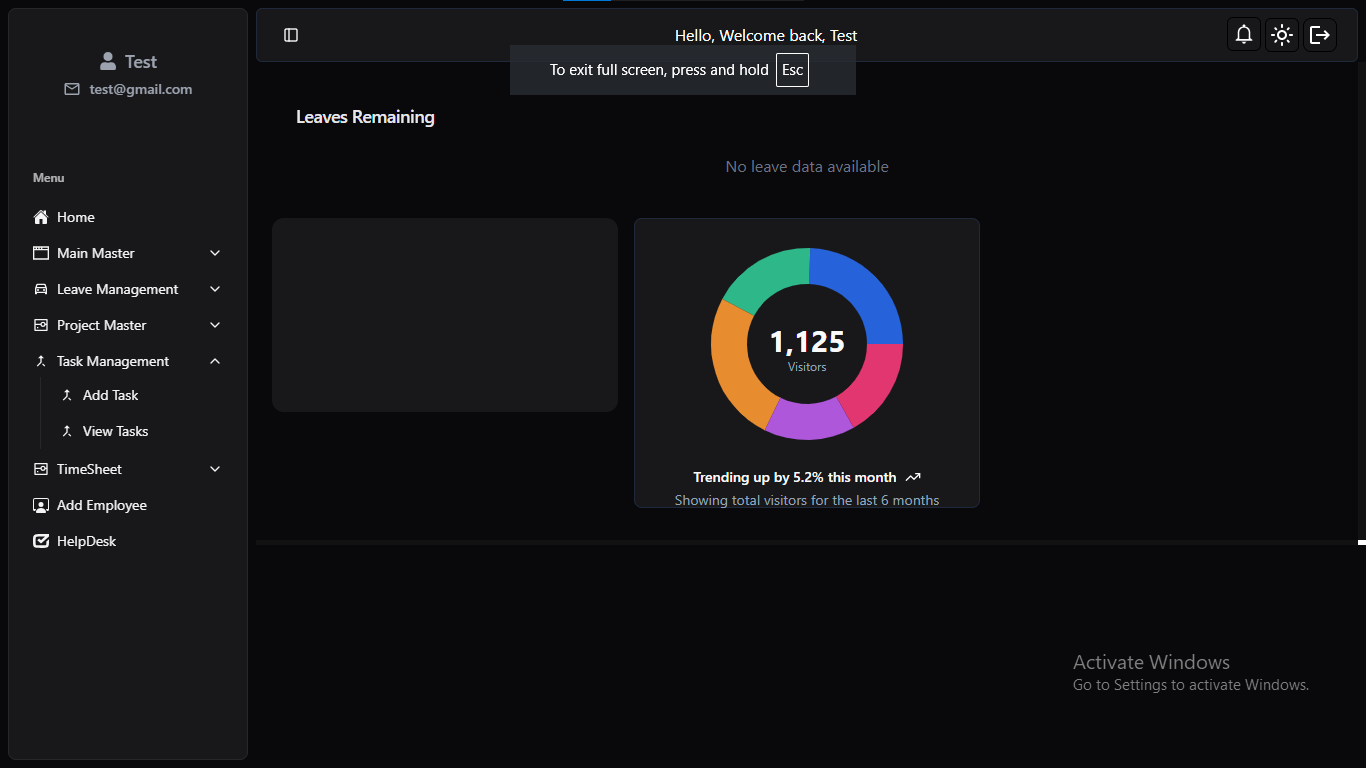Open the Add Employee page
Viewport: 1366px width, 768px height.
(x=102, y=505)
